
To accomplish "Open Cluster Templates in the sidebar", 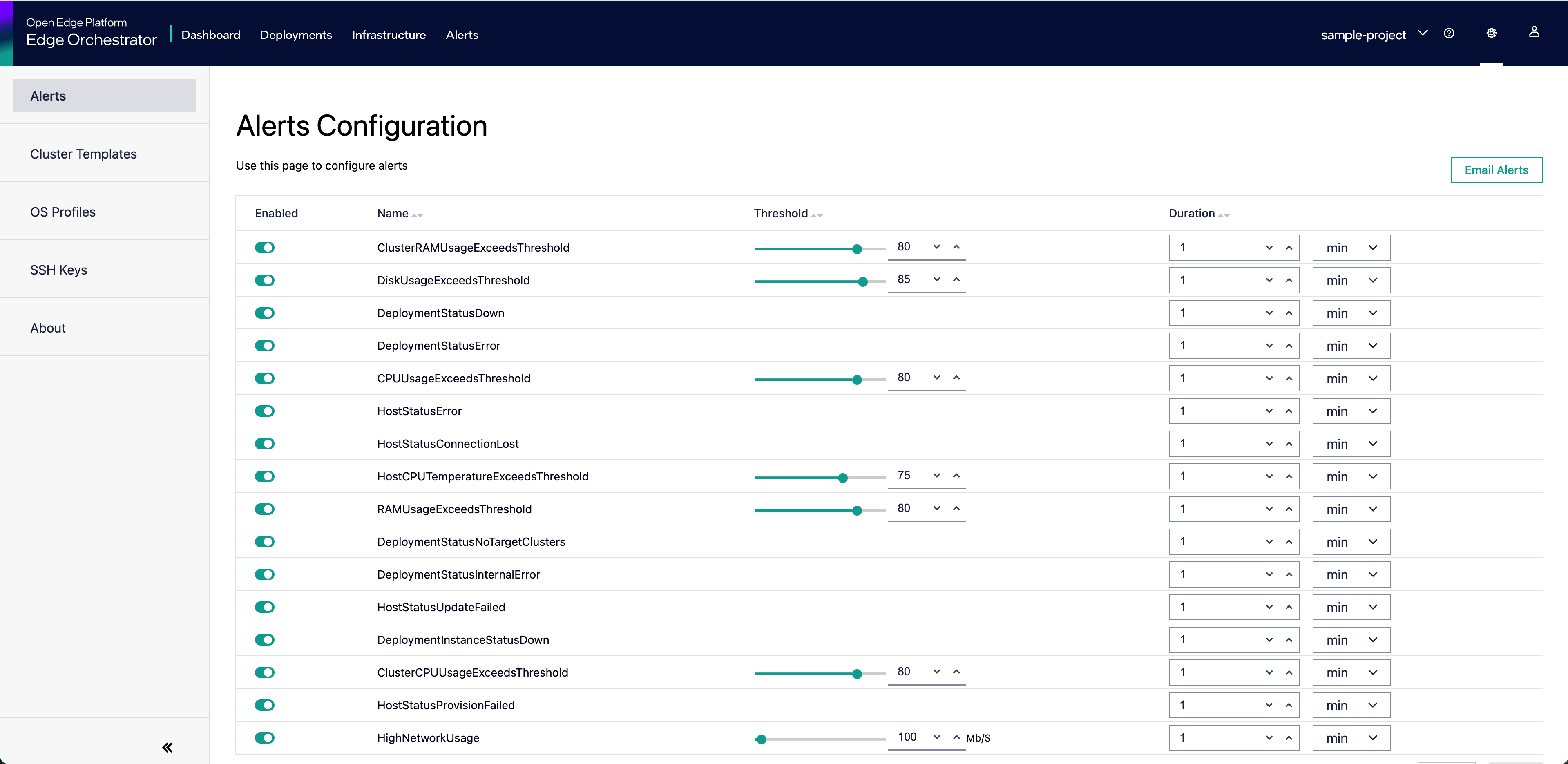I will pos(83,154).
